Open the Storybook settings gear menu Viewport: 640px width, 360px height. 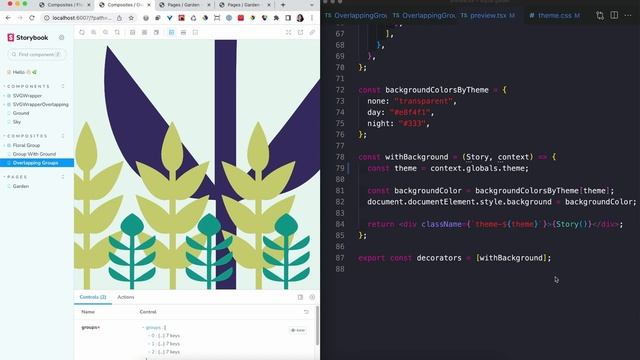pos(62,38)
